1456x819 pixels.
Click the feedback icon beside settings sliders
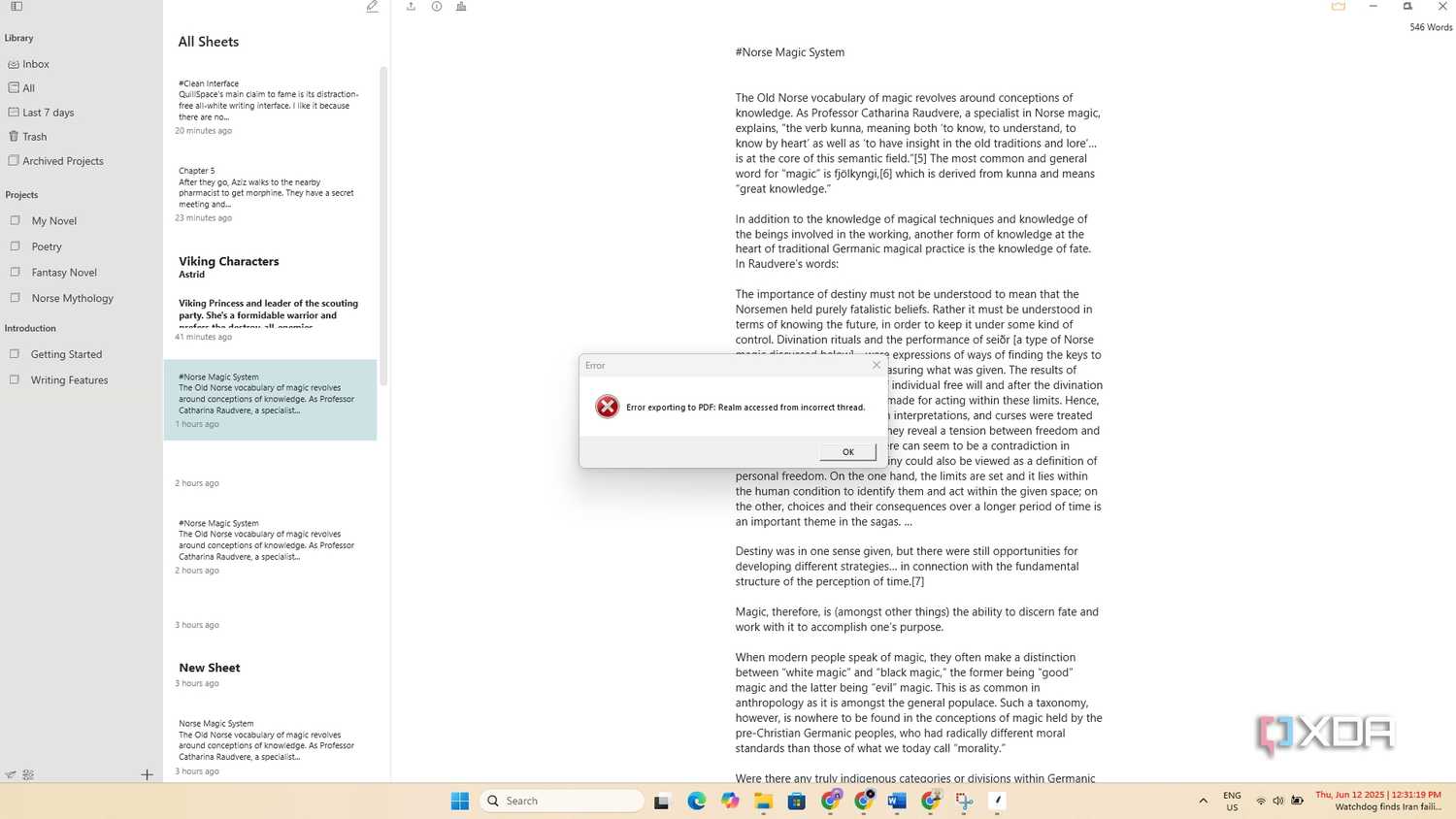[x=10, y=774]
